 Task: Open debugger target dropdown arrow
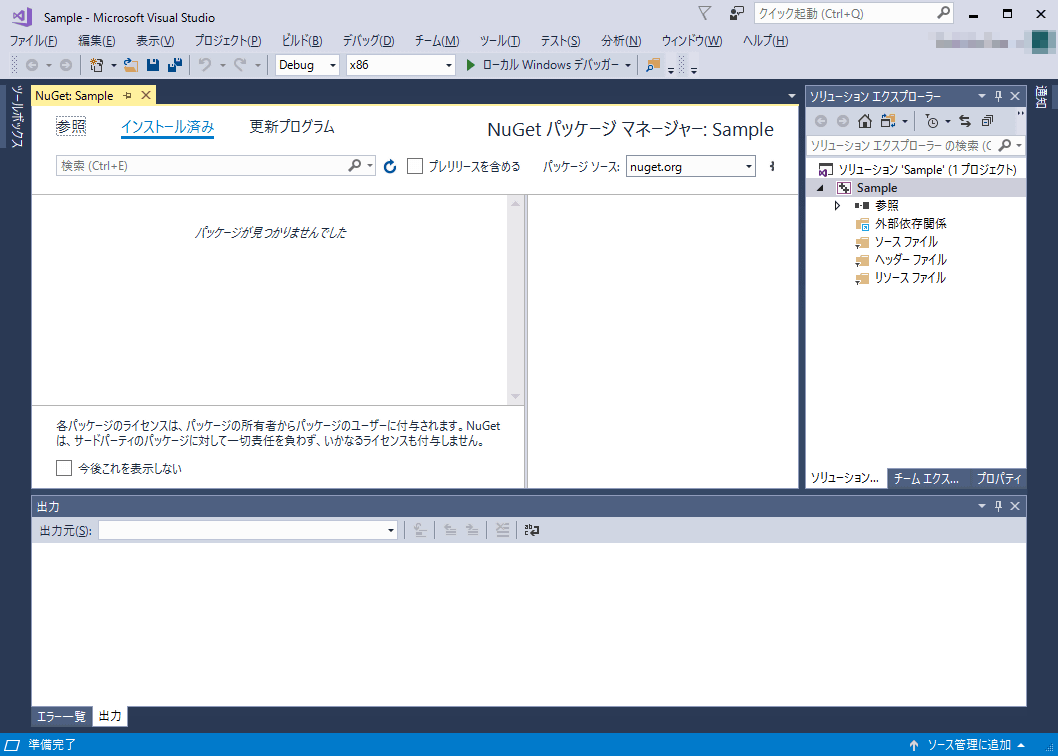pos(628,65)
